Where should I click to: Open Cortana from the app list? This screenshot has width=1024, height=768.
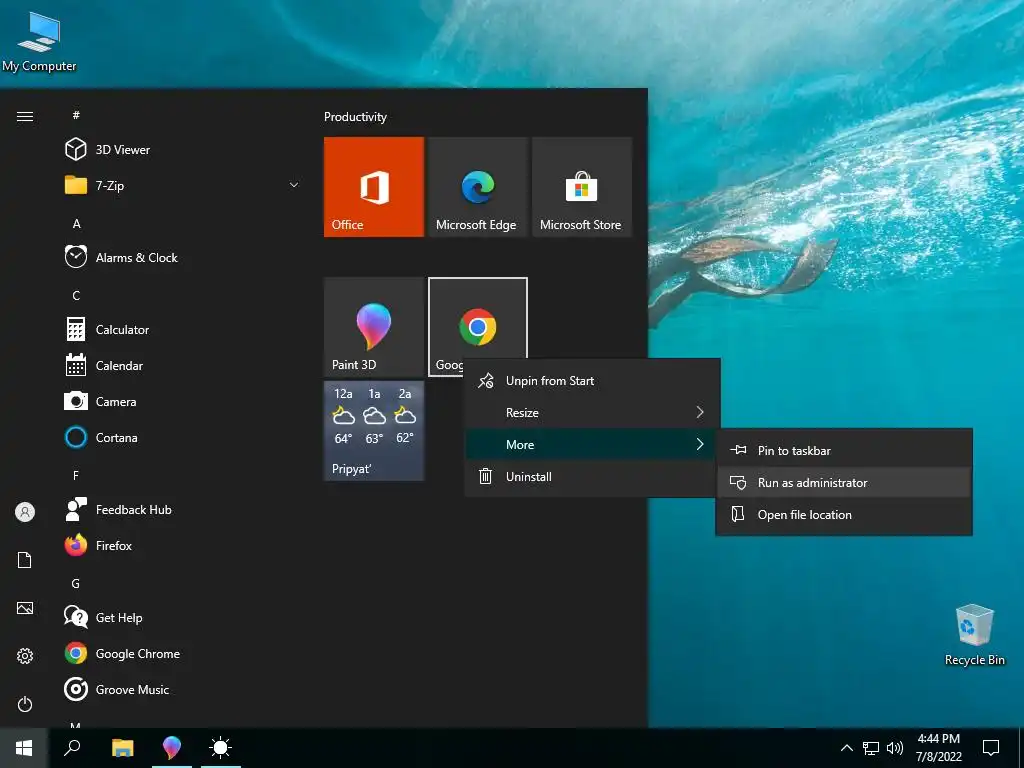(x=183, y=437)
